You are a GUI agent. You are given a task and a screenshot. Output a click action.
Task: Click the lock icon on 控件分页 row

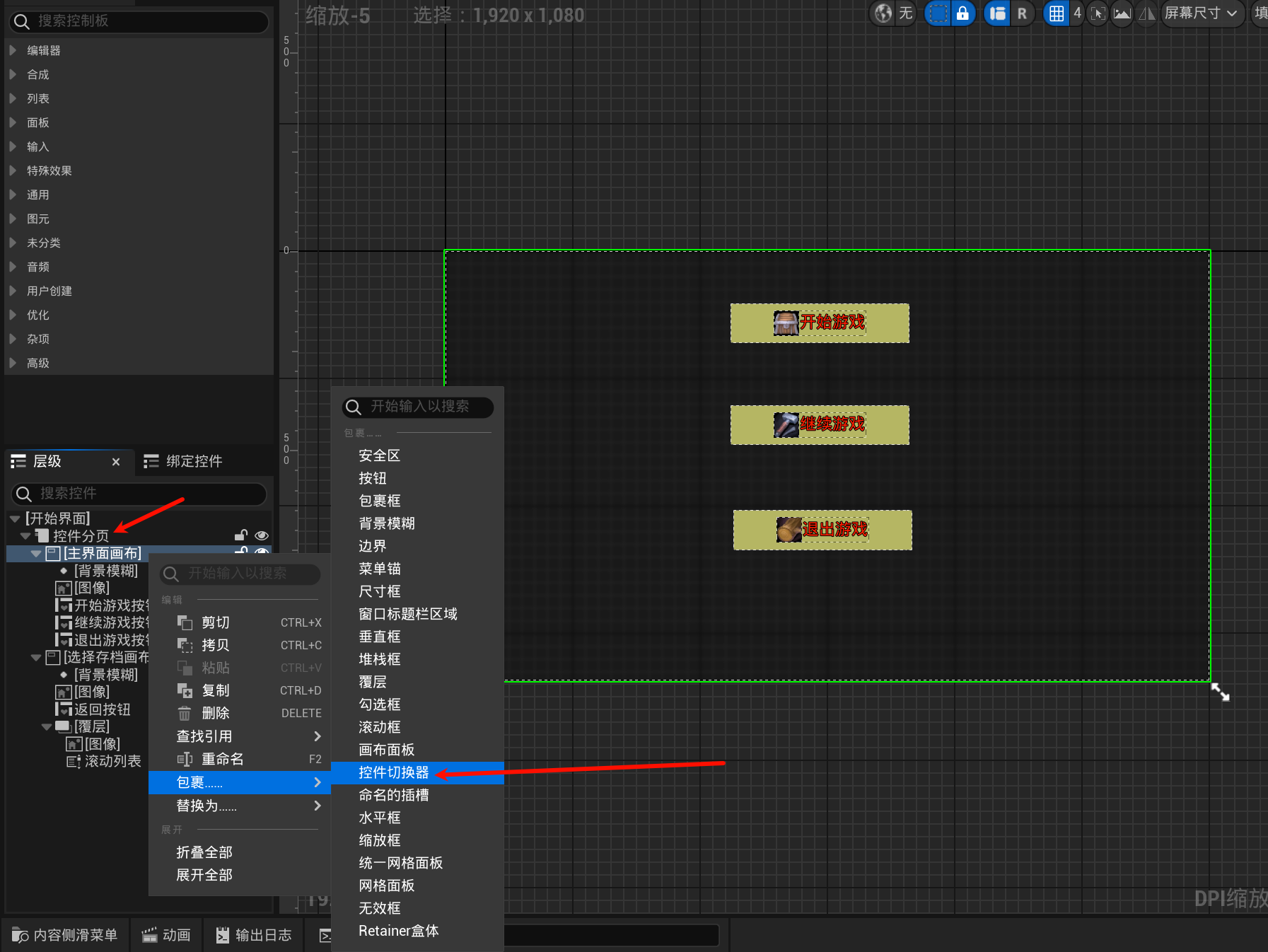tap(240, 535)
